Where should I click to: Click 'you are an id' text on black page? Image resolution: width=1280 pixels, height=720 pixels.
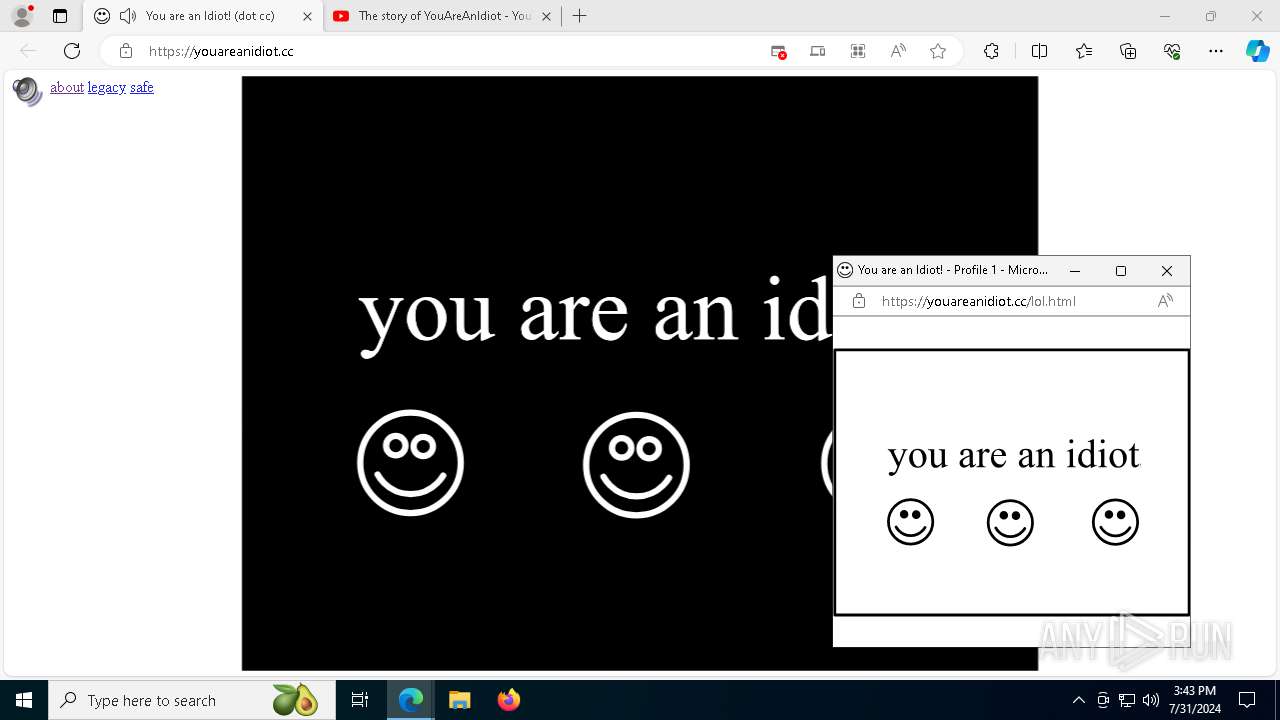click(596, 314)
